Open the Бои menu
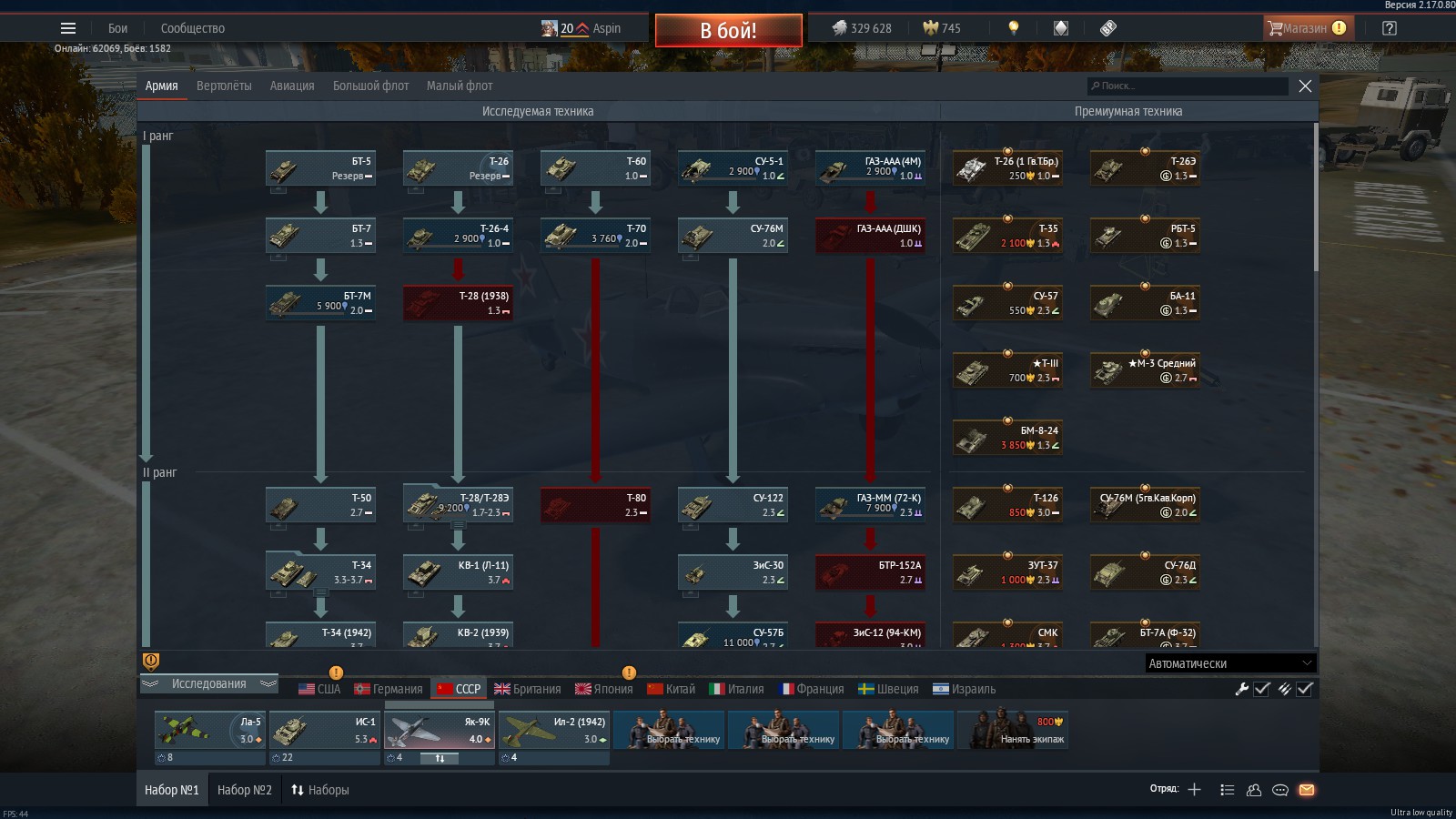 coord(118,28)
